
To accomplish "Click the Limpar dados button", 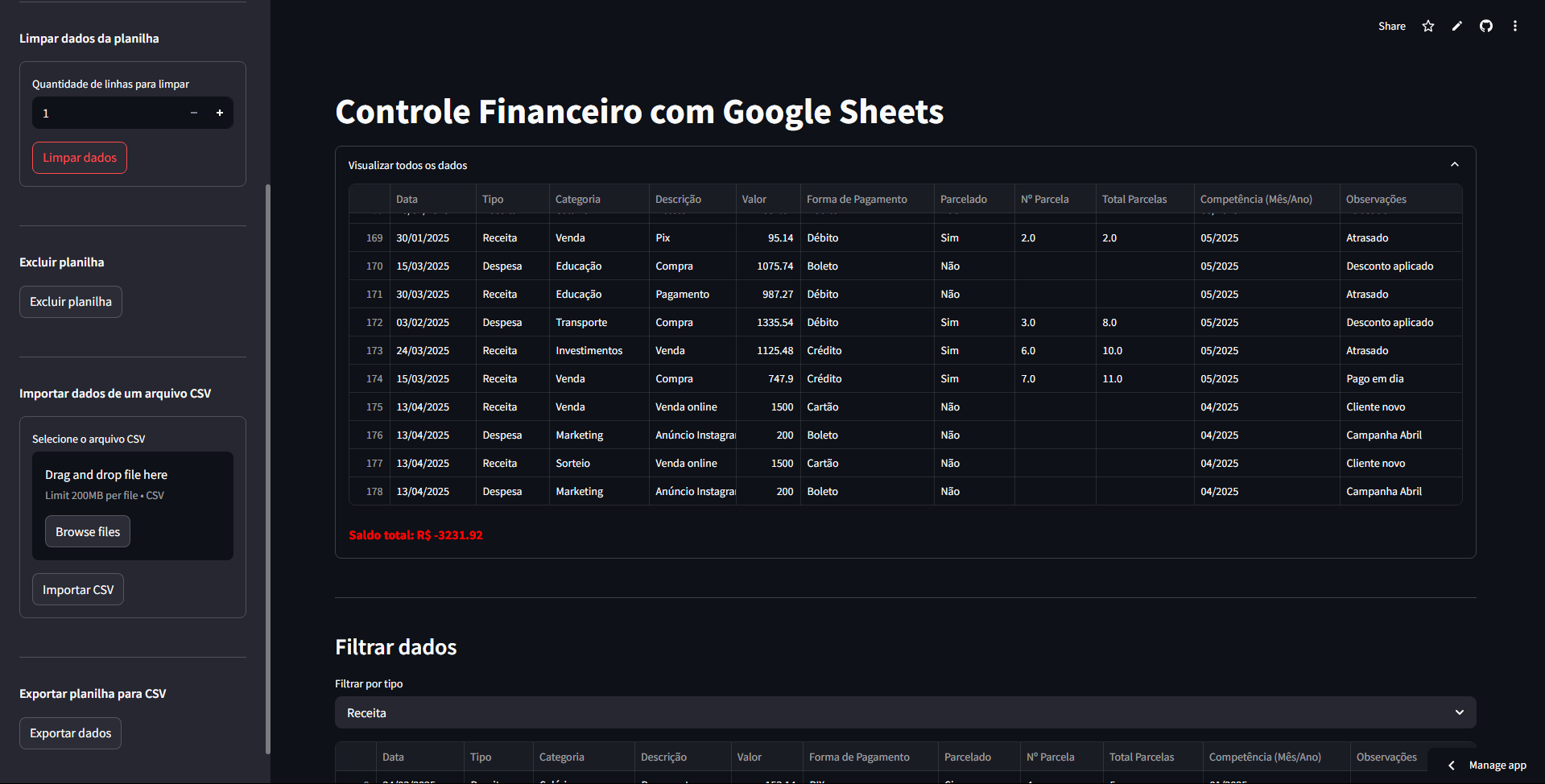I will pyautogui.click(x=80, y=158).
